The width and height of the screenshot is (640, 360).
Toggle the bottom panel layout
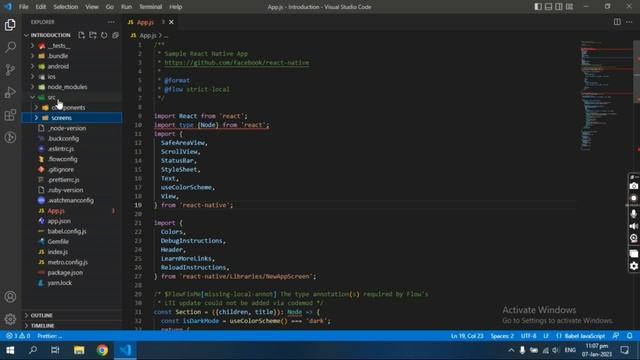(x=549, y=7)
